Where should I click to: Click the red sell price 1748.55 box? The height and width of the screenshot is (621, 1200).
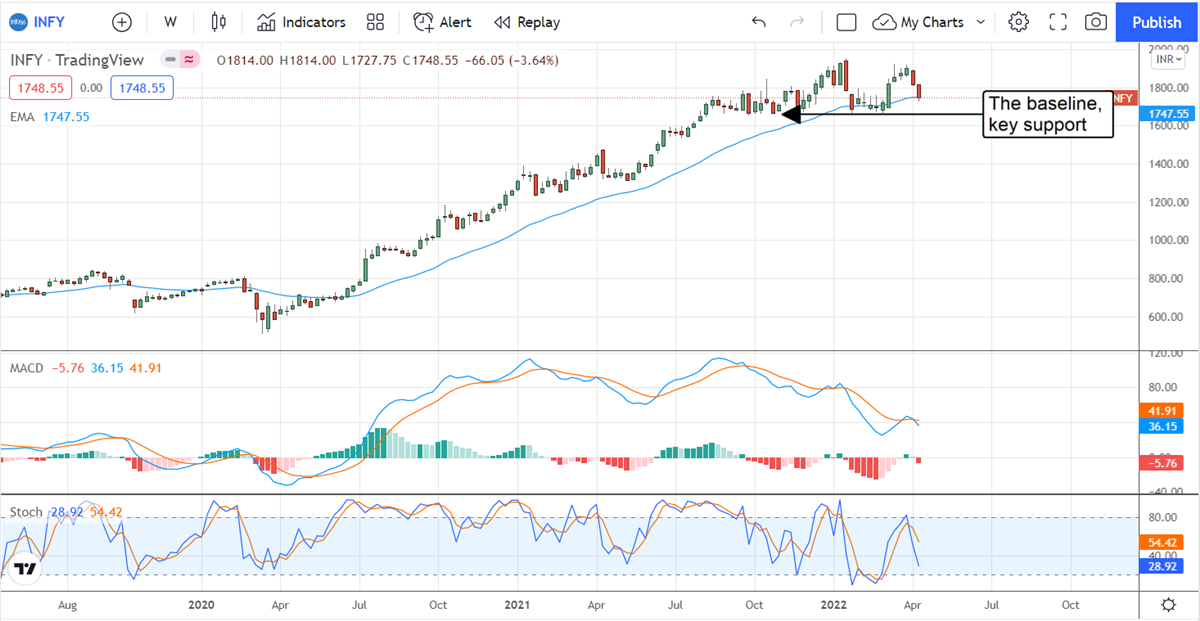pyautogui.click(x=40, y=88)
